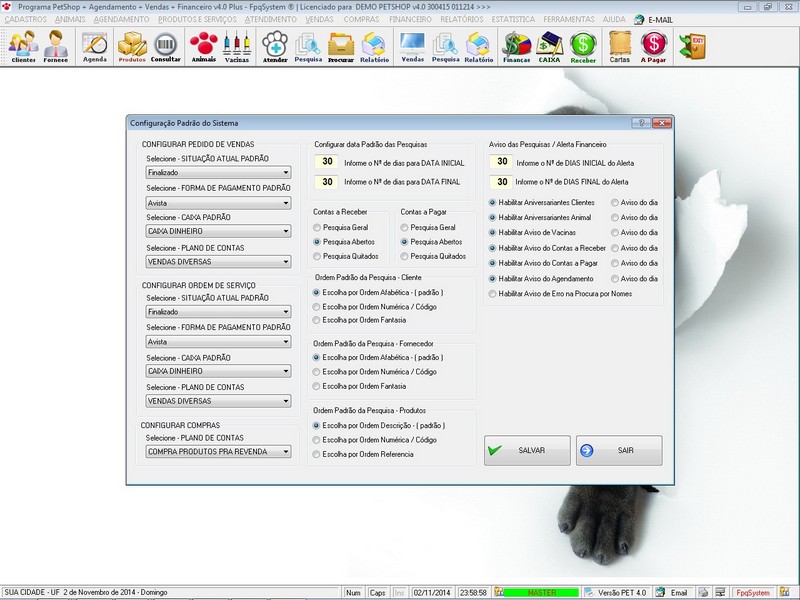Open the Clientes toolbar icon
Screen dimensions: 800x600
click(23, 46)
